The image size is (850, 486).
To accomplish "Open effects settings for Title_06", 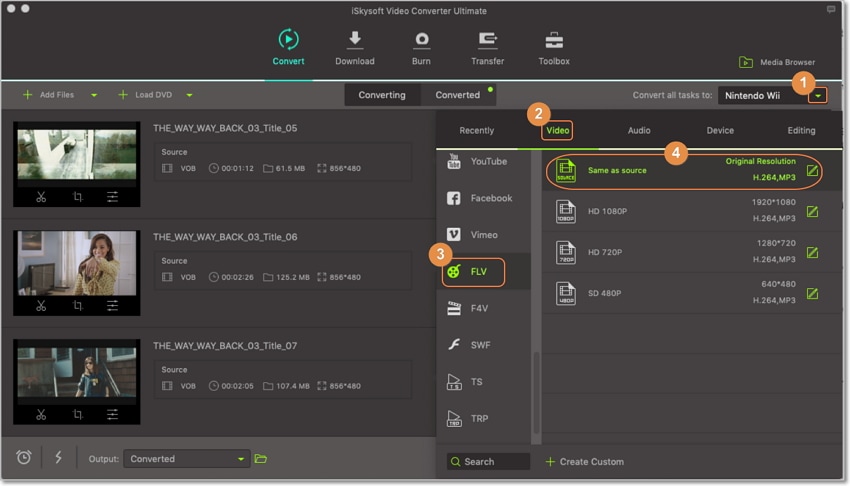I will point(112,306).
